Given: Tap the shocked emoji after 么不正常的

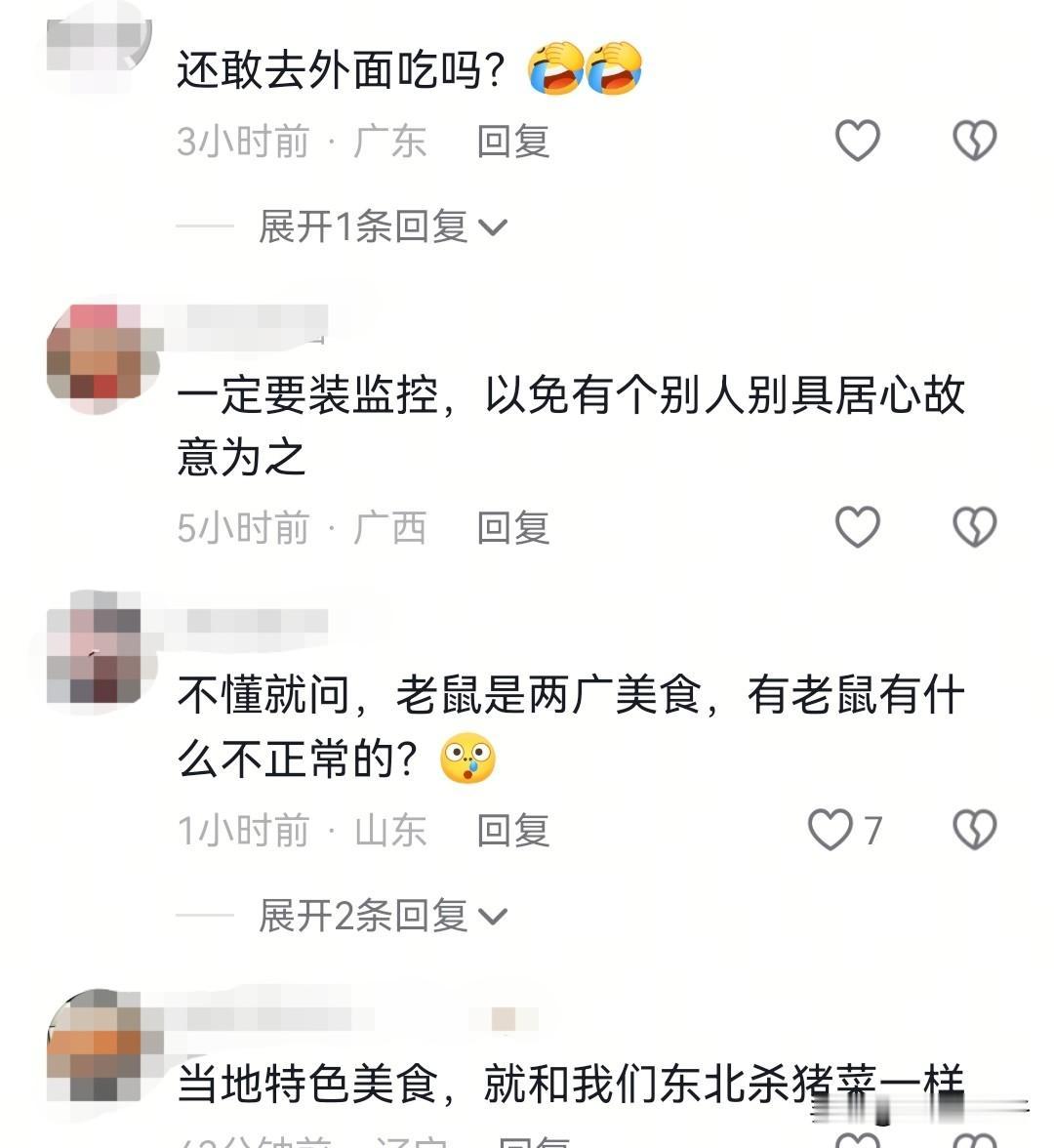Looking at the screenshot, I should pyautogui.click(x=467, y=758).
